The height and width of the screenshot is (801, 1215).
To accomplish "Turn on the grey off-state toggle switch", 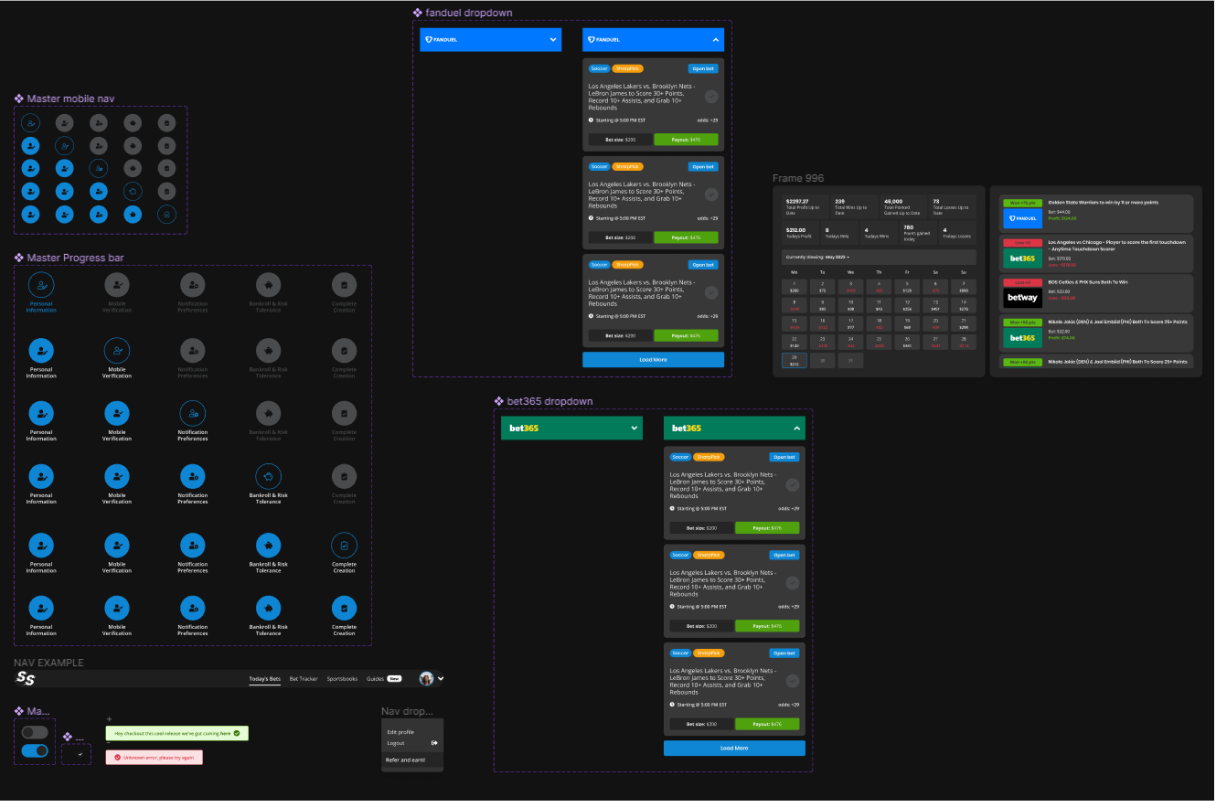I will (x=35, y=733).
